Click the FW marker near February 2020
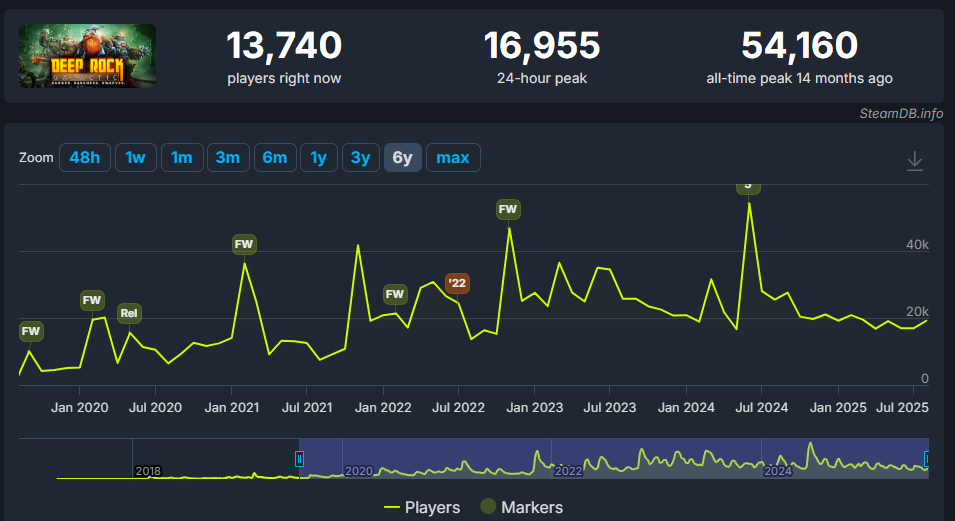 [92, 300]
